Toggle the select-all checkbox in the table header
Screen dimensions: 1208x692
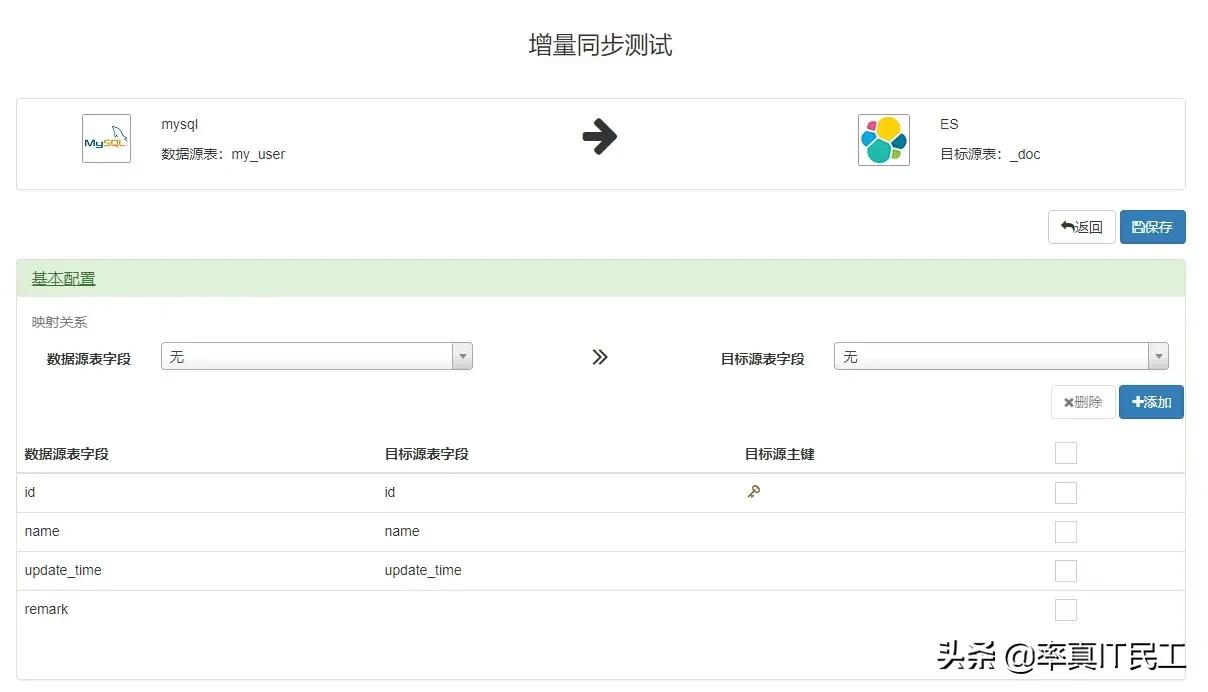pos(1065,453)
